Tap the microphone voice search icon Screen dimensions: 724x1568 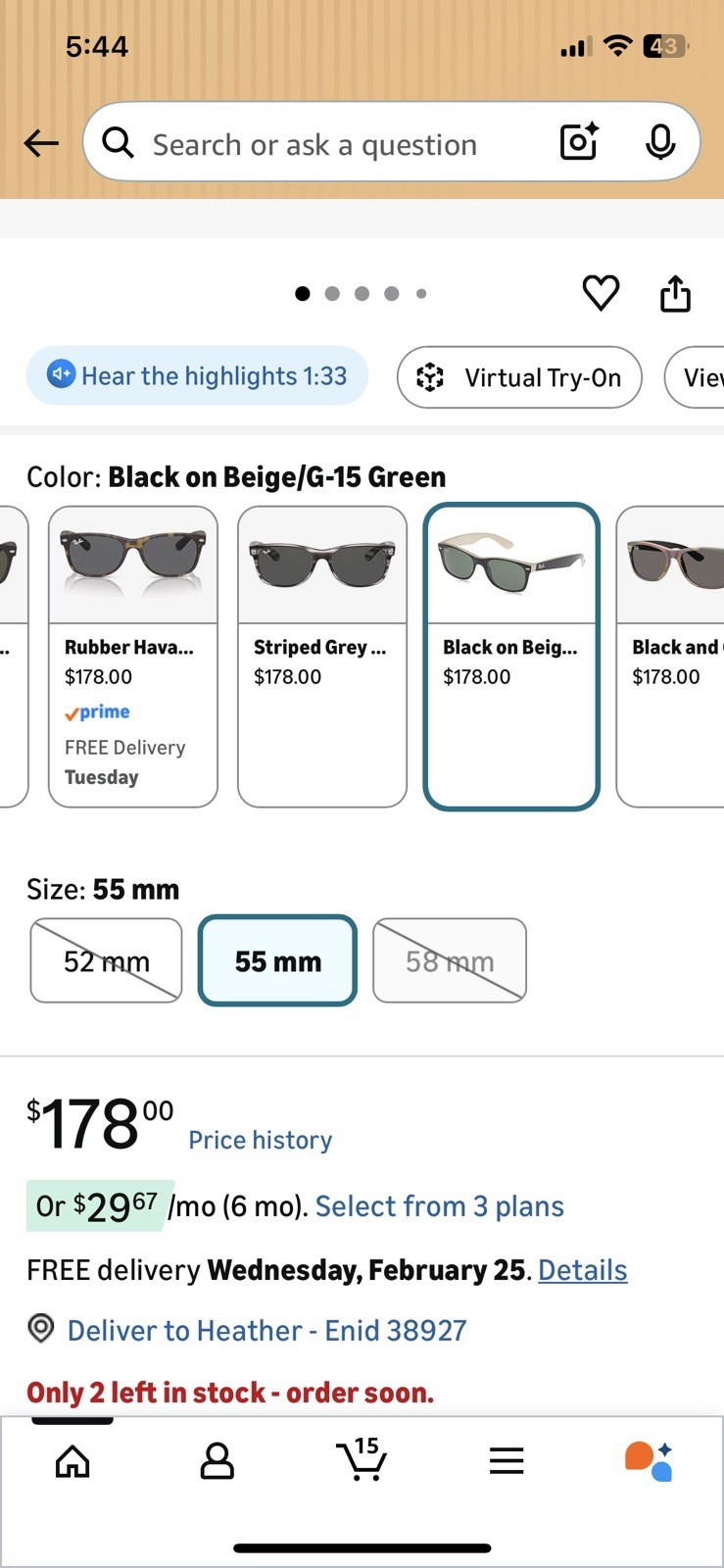[x=660, y=143]
